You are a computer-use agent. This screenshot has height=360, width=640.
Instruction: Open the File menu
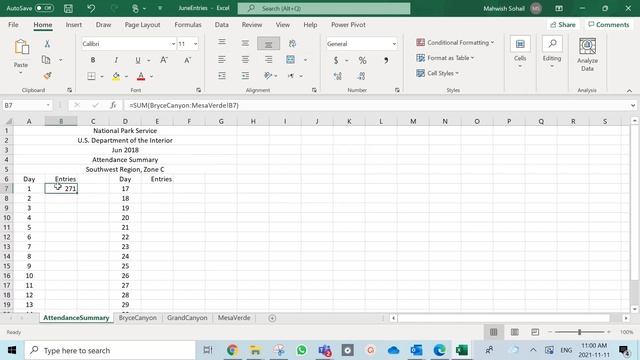[13, 24]
